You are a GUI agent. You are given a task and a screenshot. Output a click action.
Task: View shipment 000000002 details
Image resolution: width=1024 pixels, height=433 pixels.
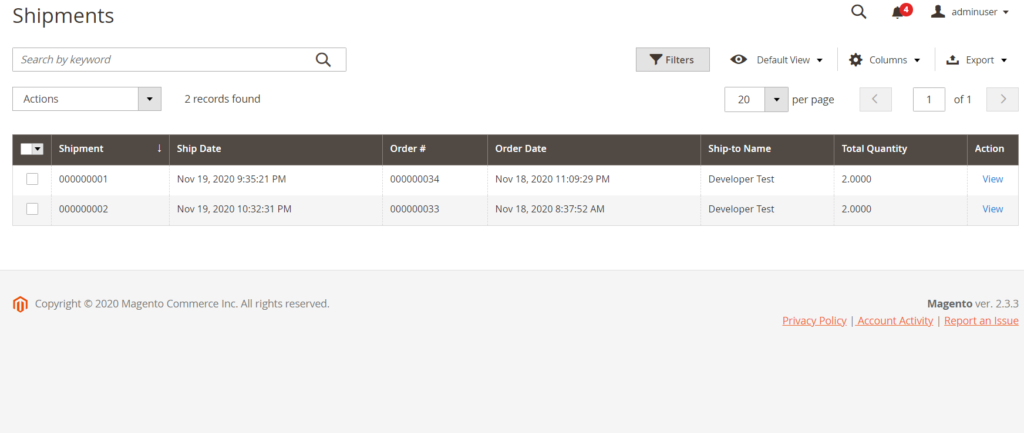click(x=992, y=209)
